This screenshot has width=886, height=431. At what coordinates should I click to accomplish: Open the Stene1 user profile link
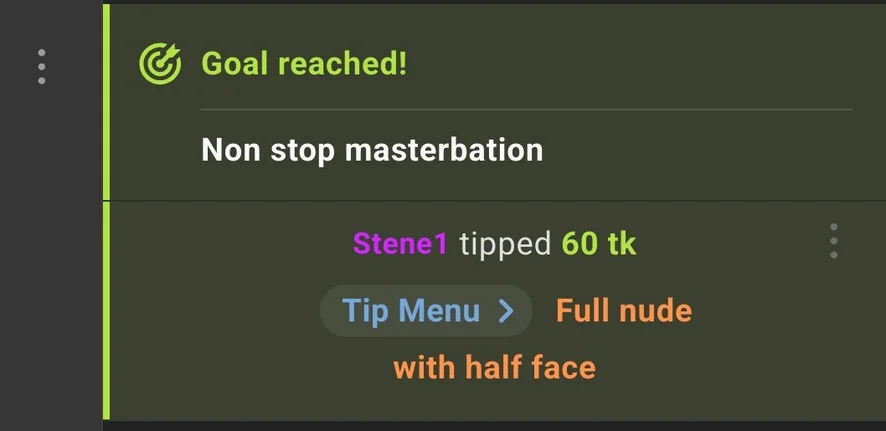click(x=400, y=243)
